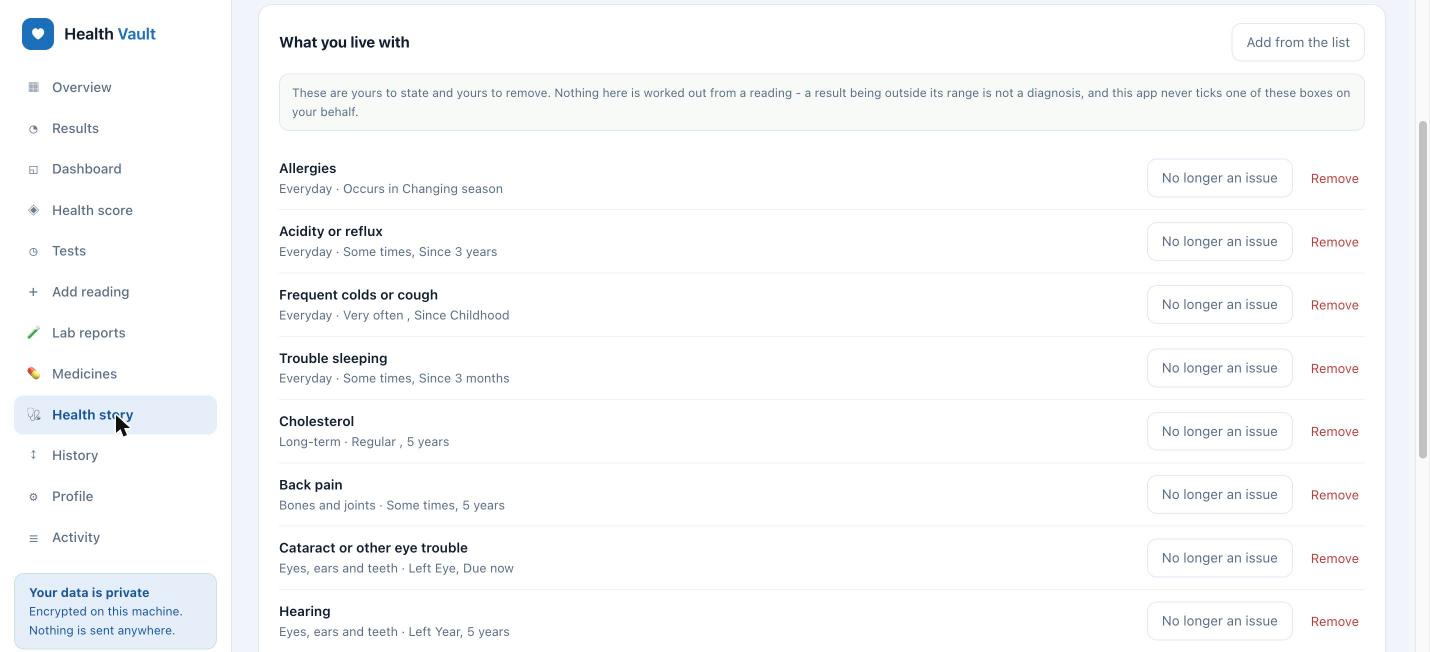The image size is (1430, 652).
Task: Select Add reading in sidebar
Action: point(115,292)
